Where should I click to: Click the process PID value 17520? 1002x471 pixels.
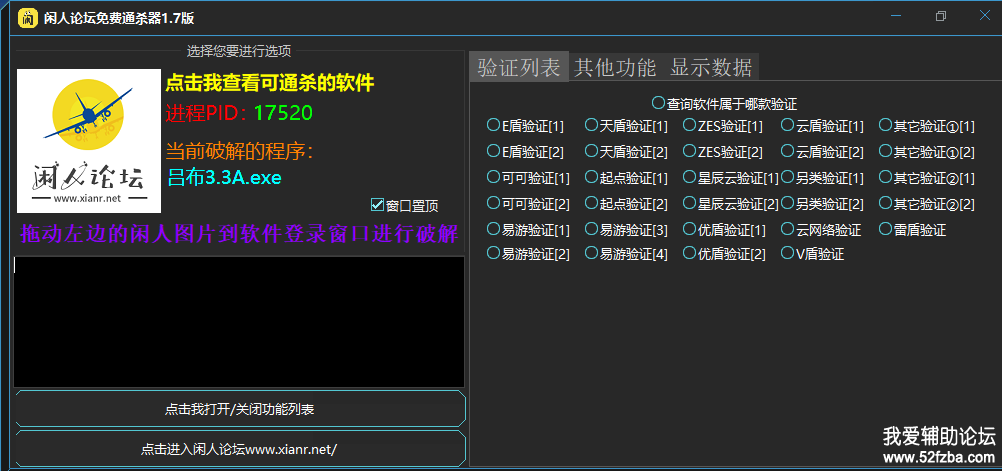point(283,113)
